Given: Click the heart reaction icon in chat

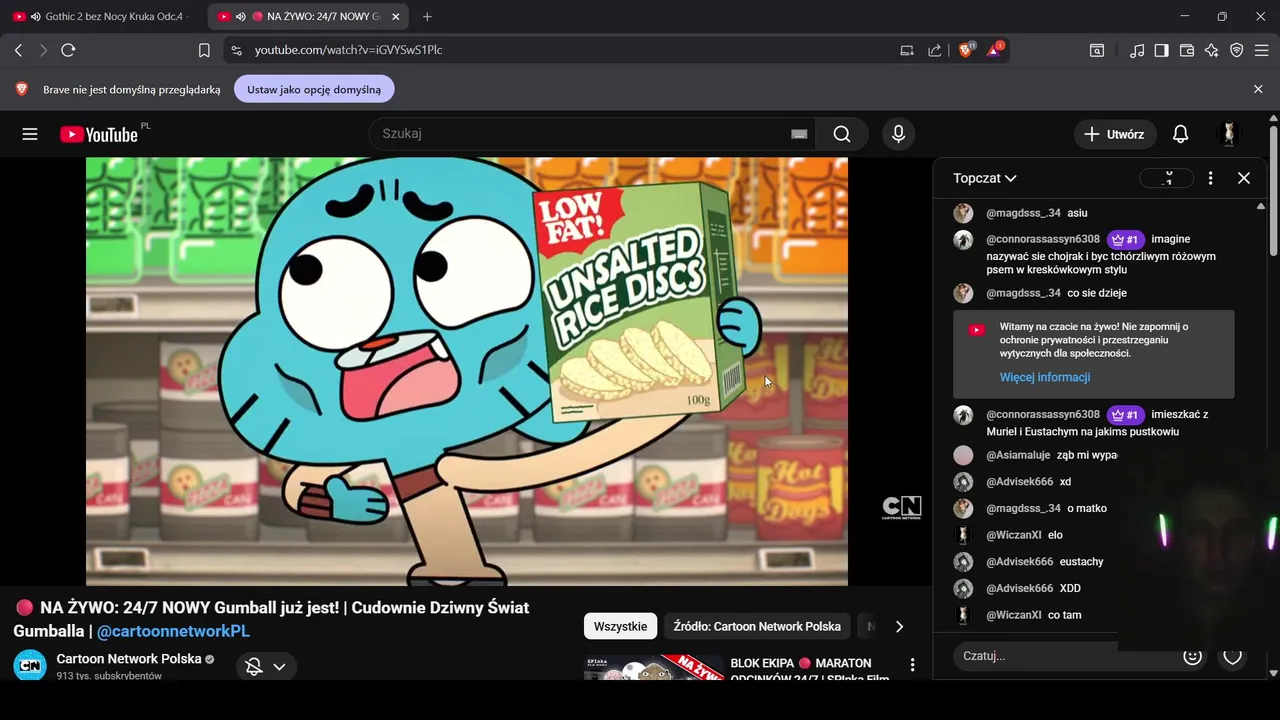Looking at the screenshot, I should point(1233,656).
